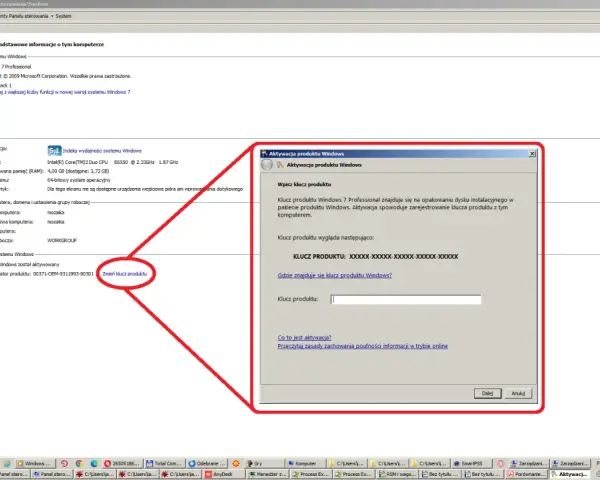Expand the breadcrumb arrow before 'System'
The image size is (600, 480).
point(52,16)
